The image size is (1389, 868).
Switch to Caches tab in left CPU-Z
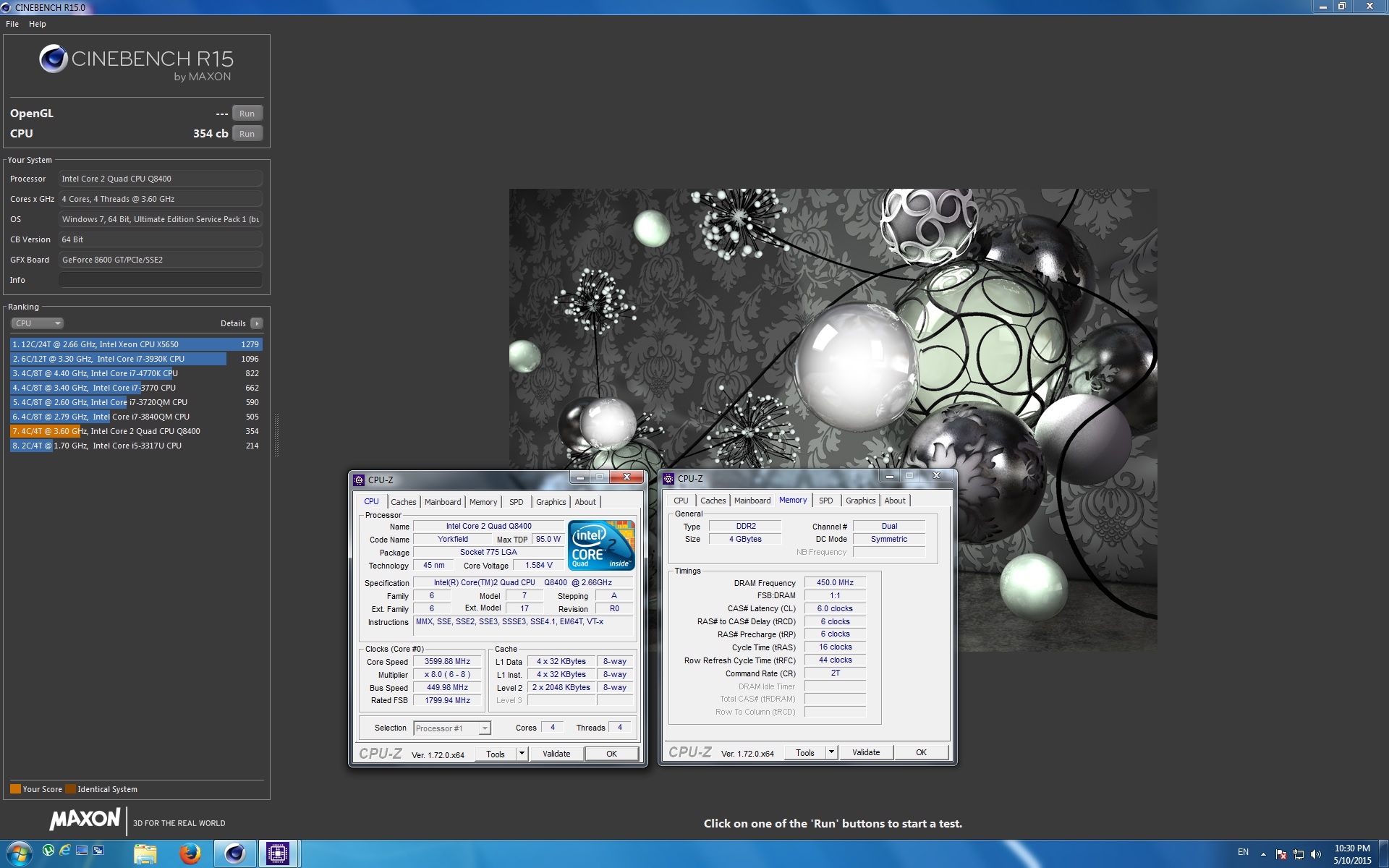403,502
